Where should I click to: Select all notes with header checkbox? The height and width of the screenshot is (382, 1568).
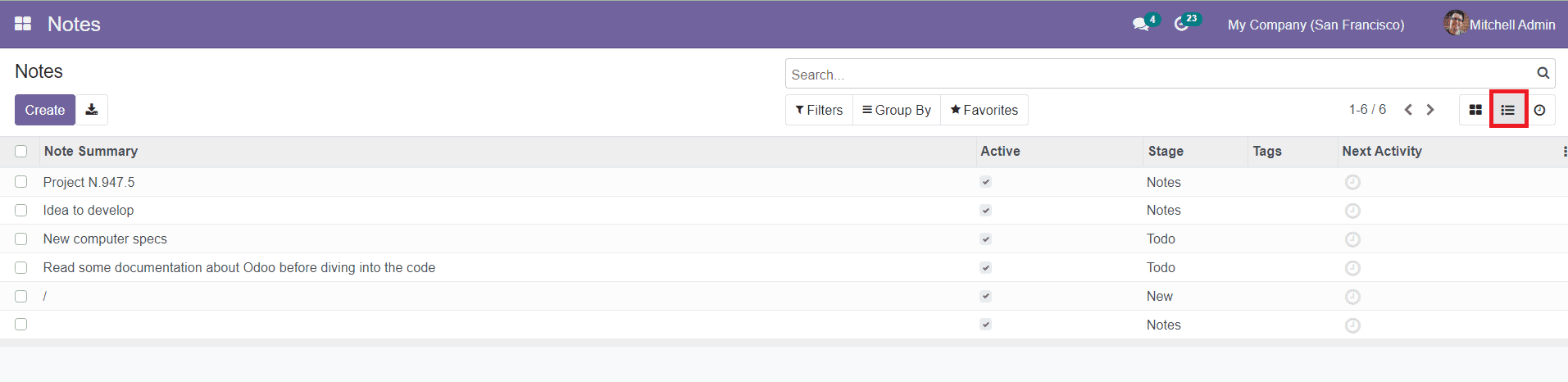21,151
